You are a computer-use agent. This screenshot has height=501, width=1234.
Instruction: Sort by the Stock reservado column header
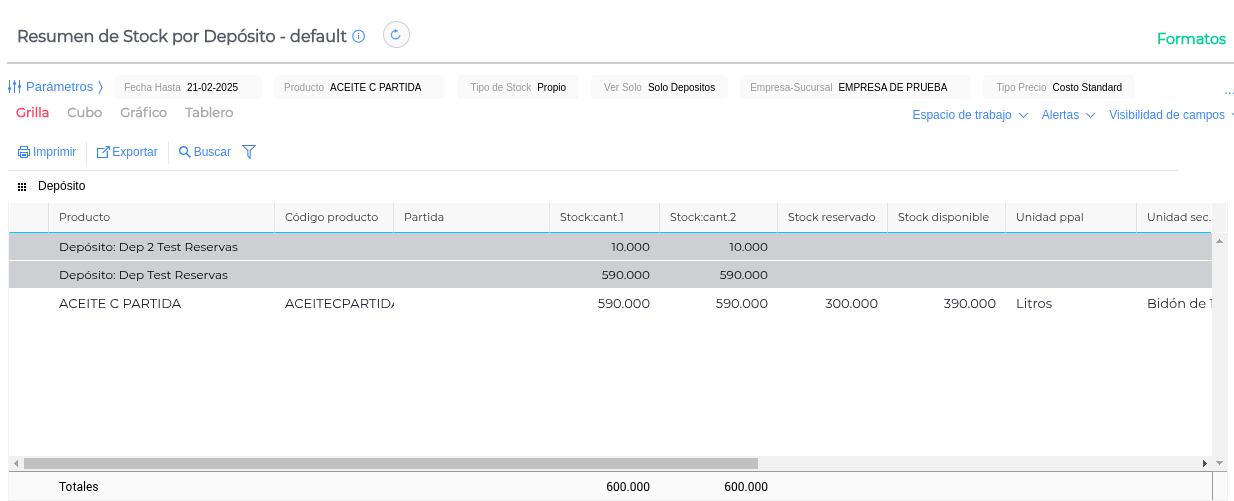click(x=831, y=217)
